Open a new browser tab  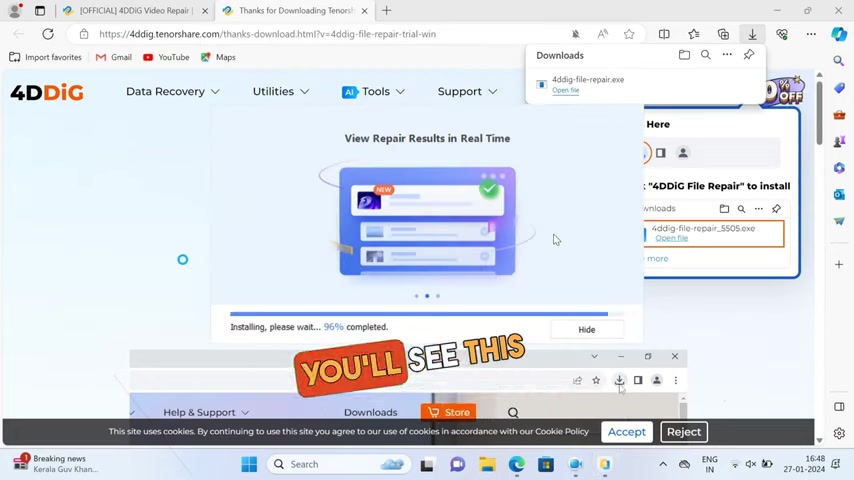(386, 10)
